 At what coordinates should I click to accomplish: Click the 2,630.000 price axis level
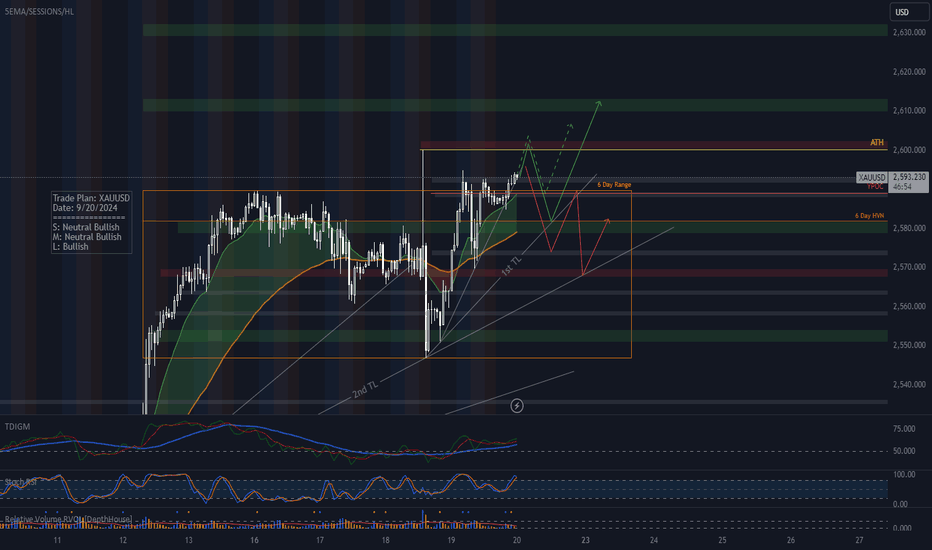coord(909,32)
